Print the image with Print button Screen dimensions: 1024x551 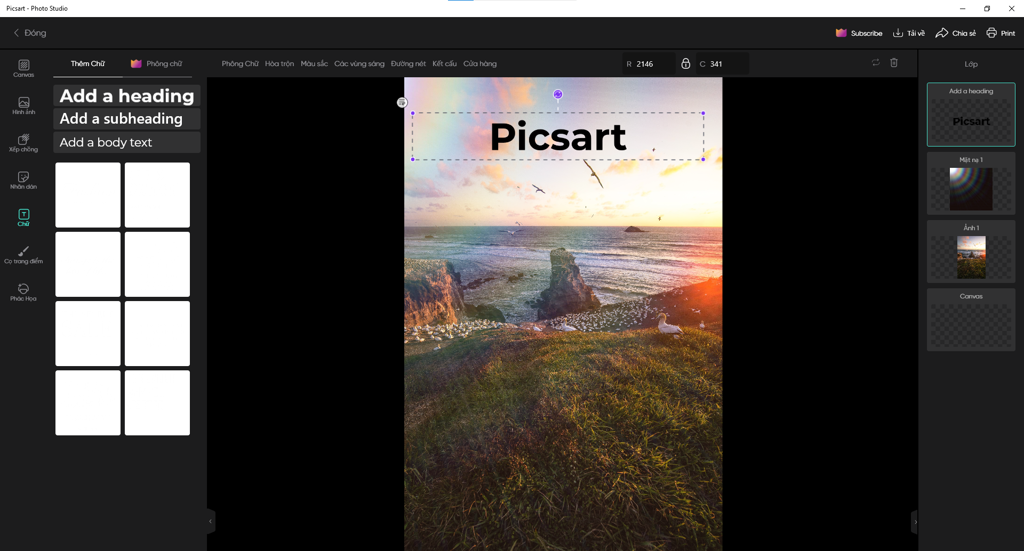coord(1000,33)
